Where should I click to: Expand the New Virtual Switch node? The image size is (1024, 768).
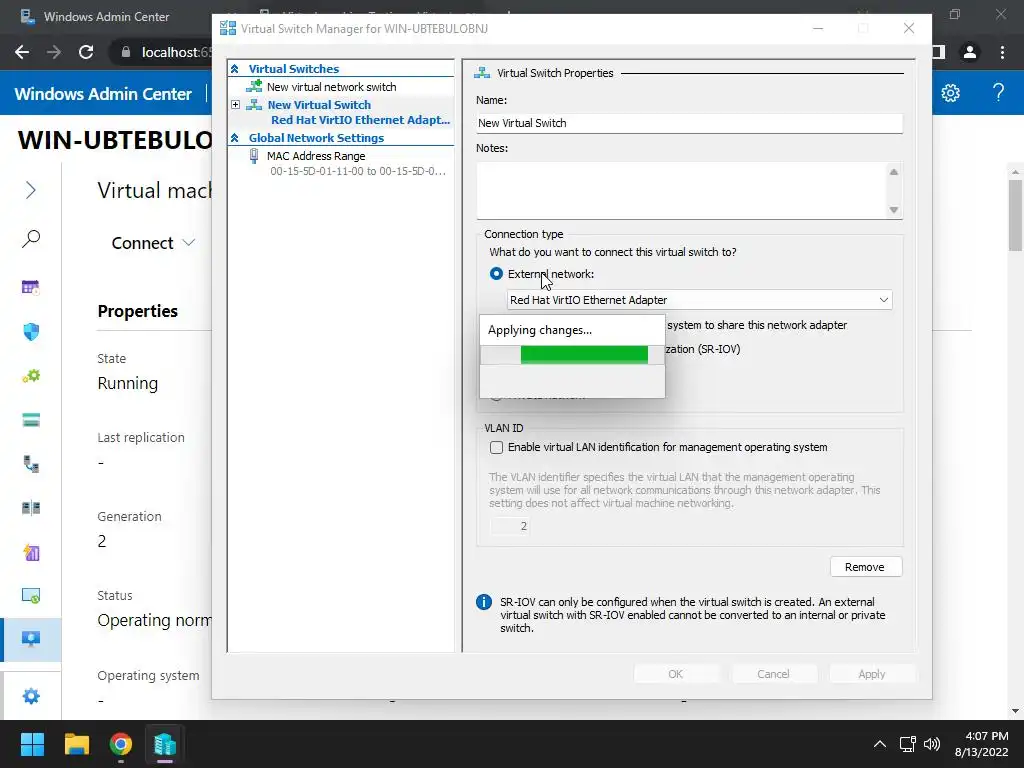pos(235,104)
